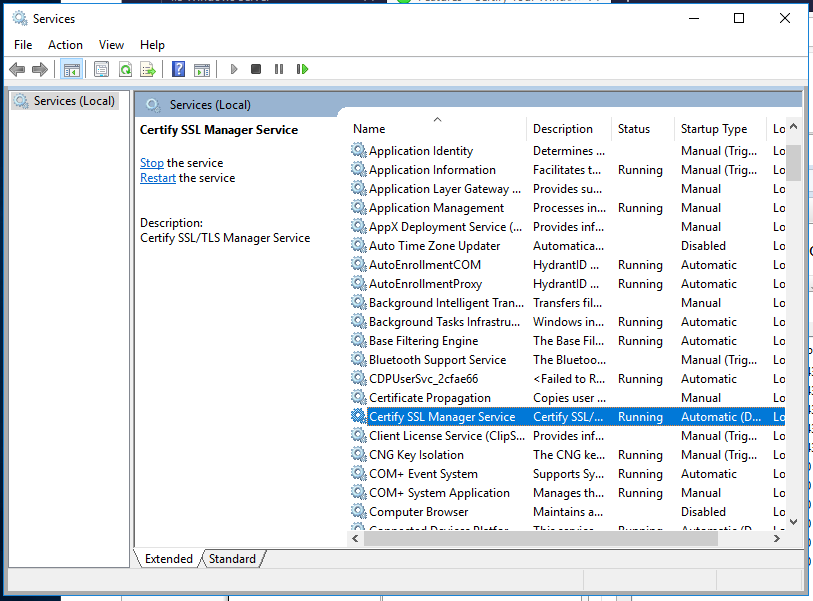Select Client License Service (ClipSVC) row
The width and height of the screenshot is (813, 601).
(568, 436)
